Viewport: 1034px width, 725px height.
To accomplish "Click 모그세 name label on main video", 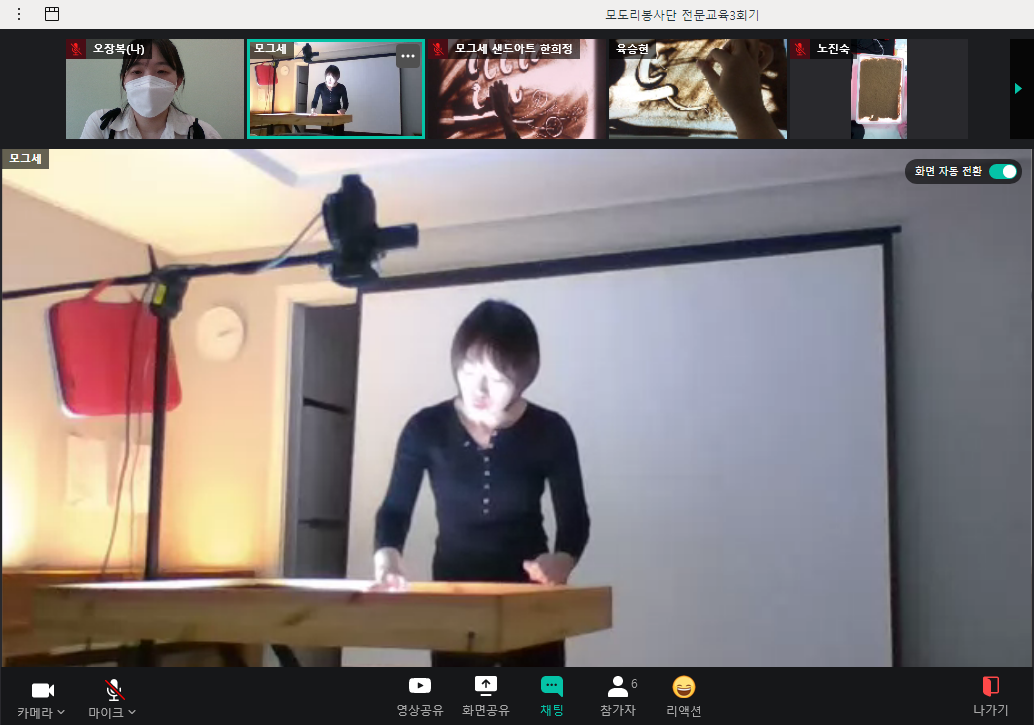I will [x=26, y=159].
